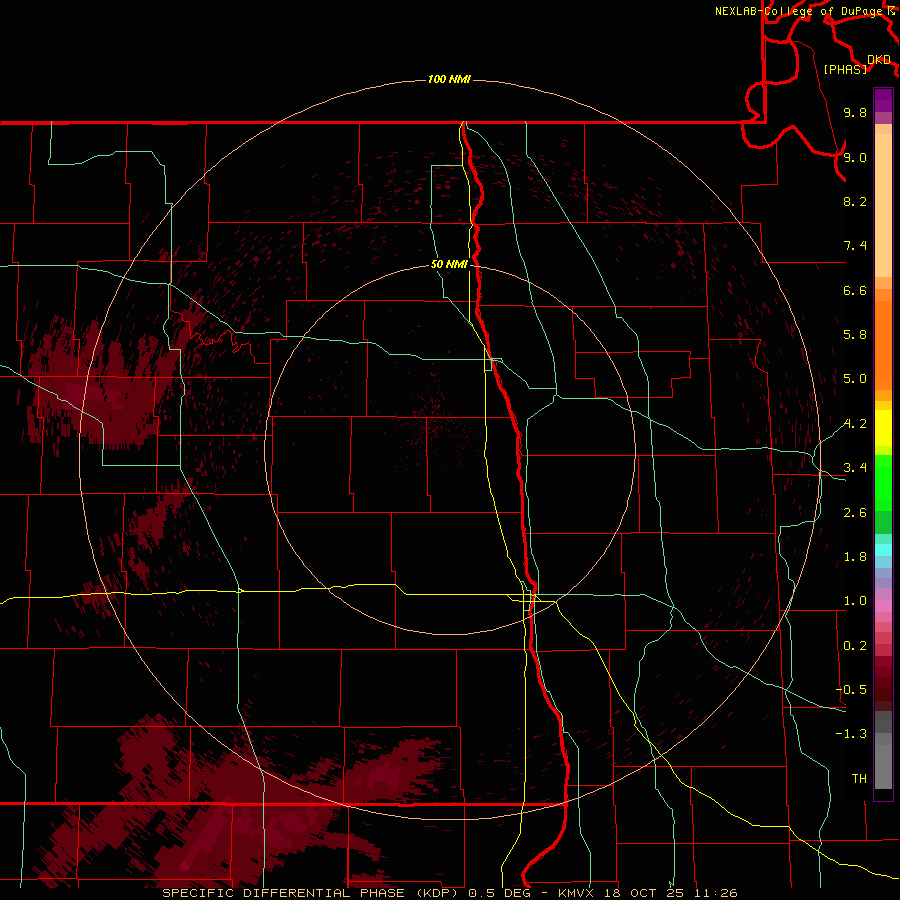Click the "NEXLAB-College of DuPage" header text
Viewport: 900px width, 900px height.
tap(800, 11)
